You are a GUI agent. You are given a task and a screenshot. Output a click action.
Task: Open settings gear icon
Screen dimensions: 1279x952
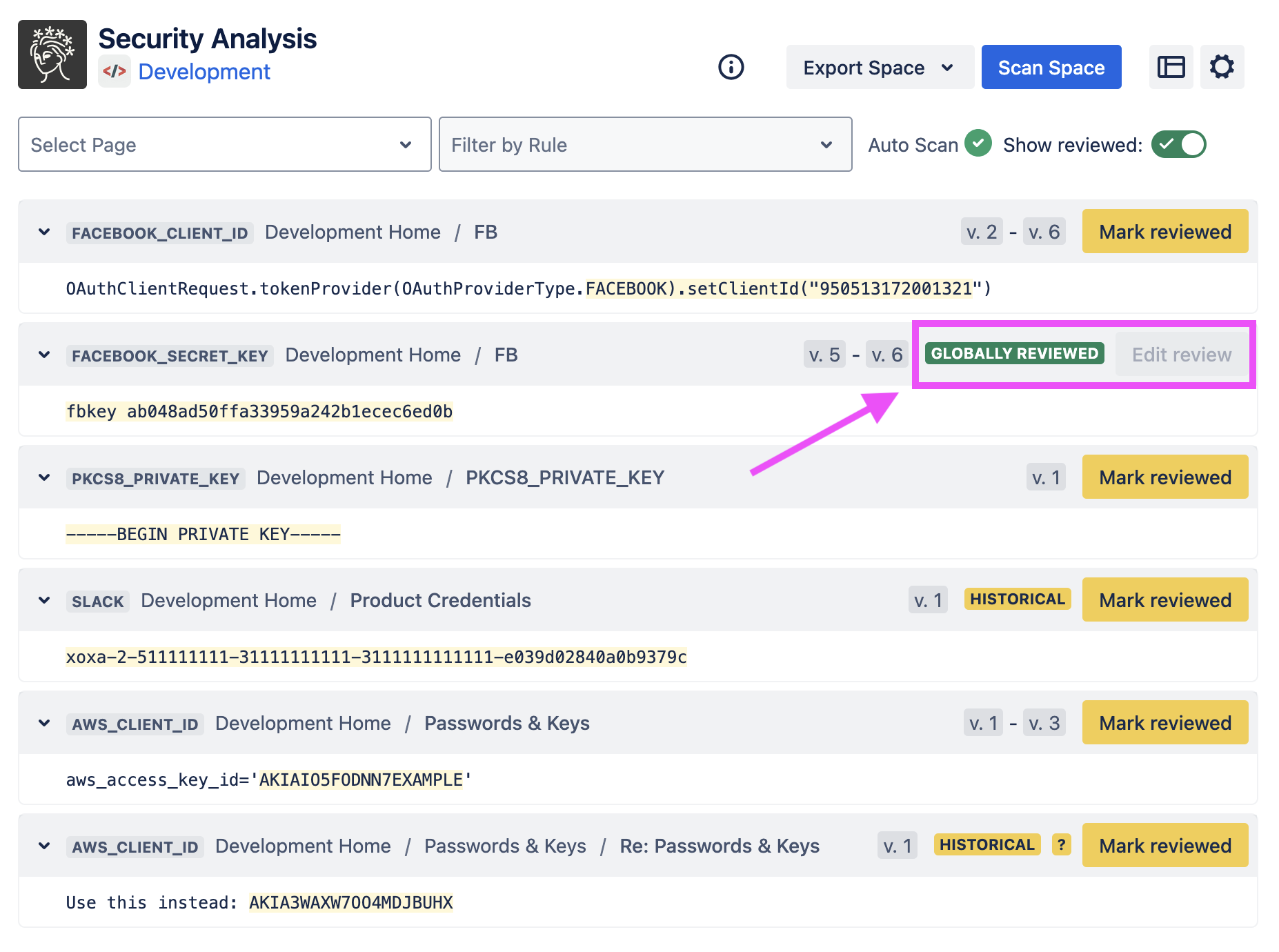[x=1221, y=67]
